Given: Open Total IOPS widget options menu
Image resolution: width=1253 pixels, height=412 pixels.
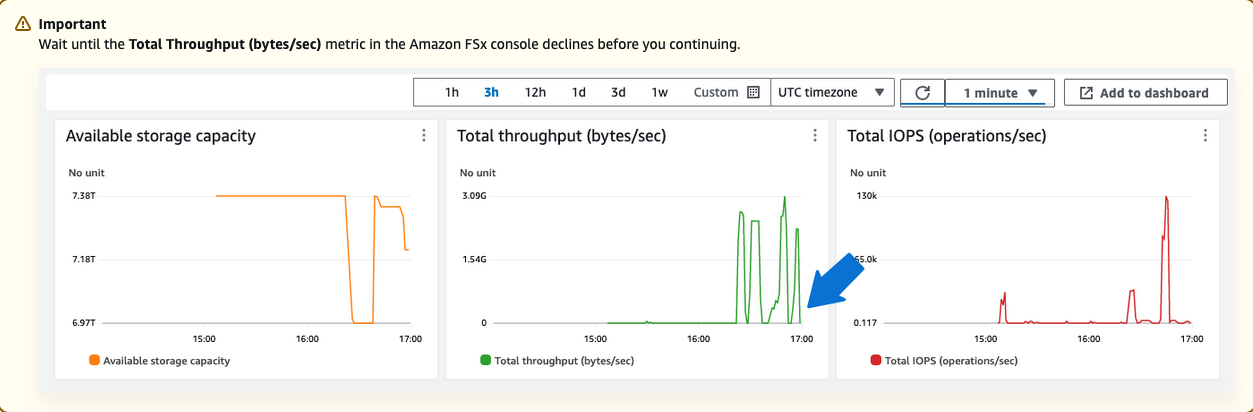Looking at the screenshot, I should (1206, 136).
